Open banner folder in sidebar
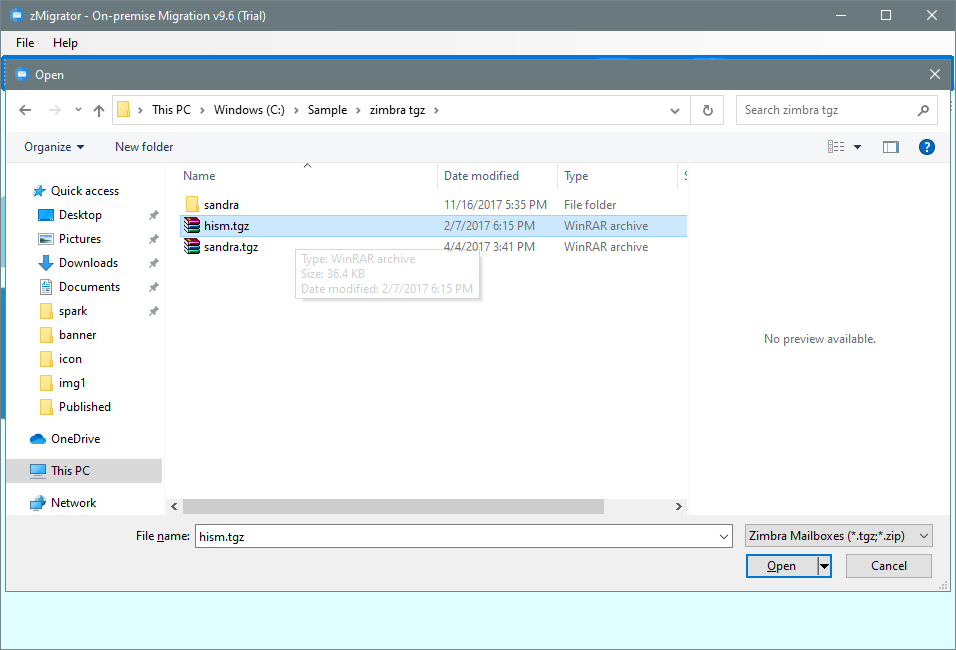The height and width of the screenshot is (650, 956). 77,335
